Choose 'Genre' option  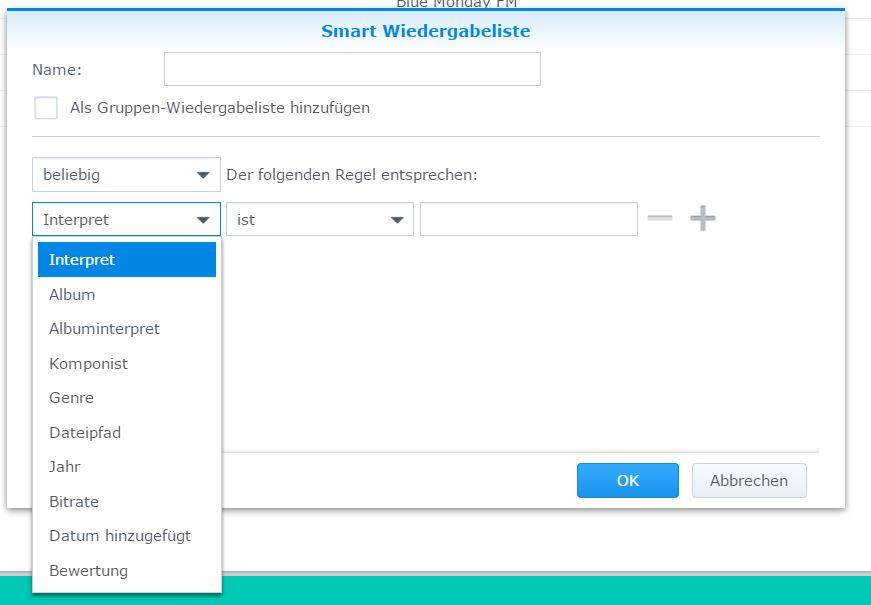pyautogui.click(x=127, y=398)
